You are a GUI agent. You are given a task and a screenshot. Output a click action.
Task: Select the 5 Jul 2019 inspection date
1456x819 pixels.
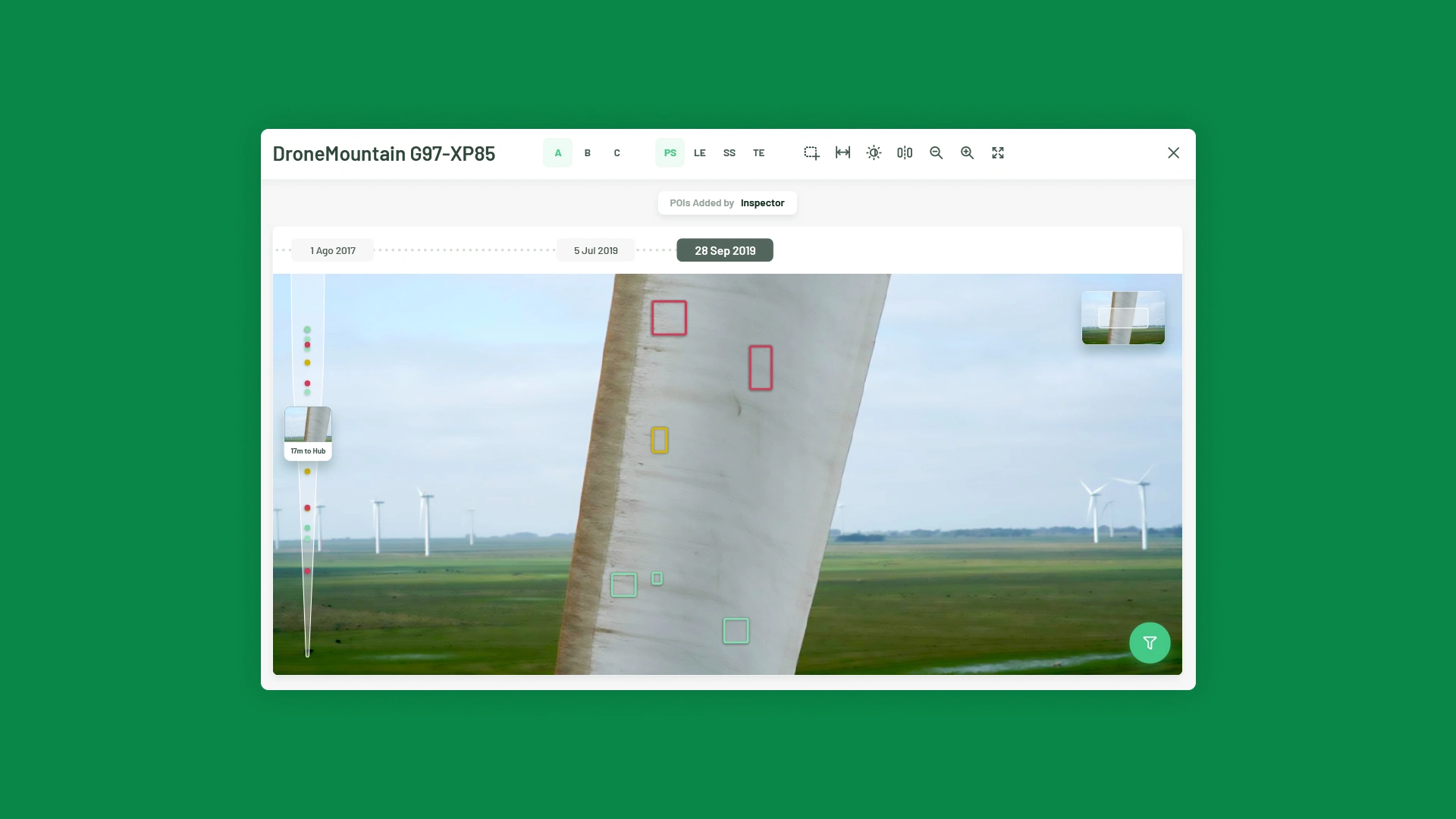pyautogui.click(x=595, y=251)
